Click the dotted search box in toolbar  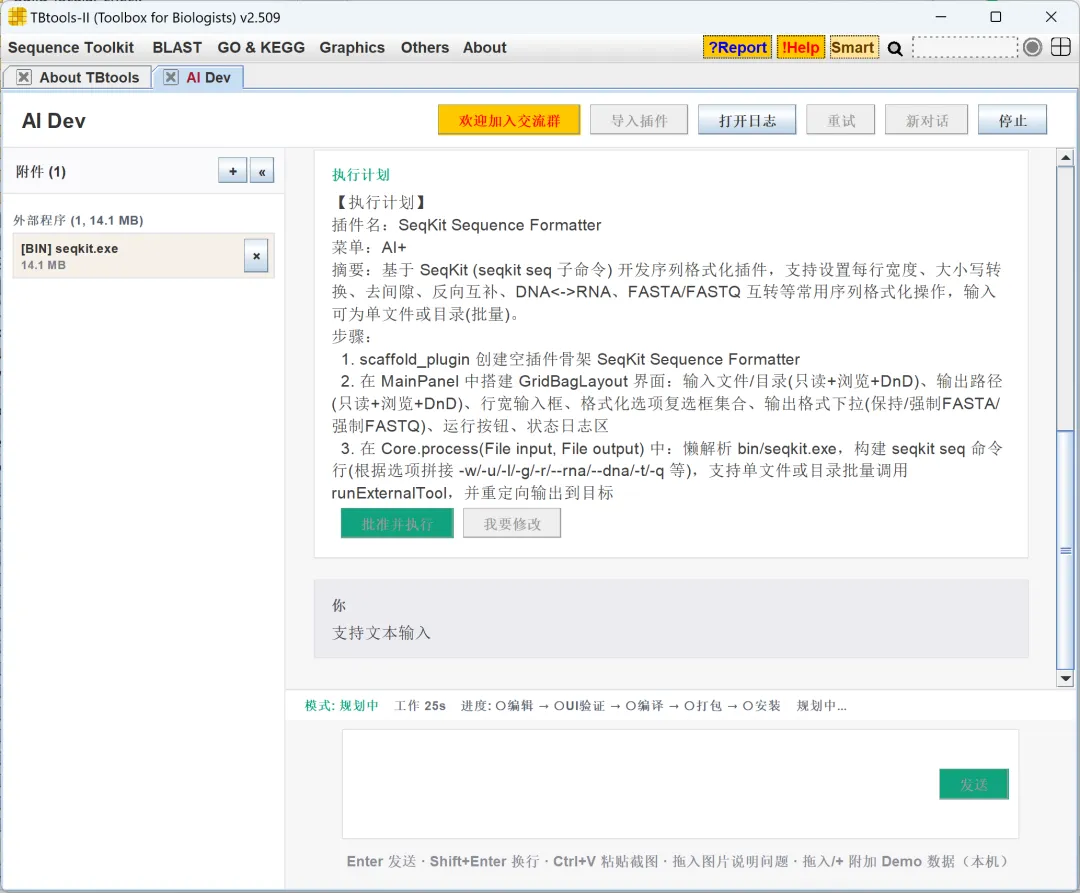pos(965,48)
